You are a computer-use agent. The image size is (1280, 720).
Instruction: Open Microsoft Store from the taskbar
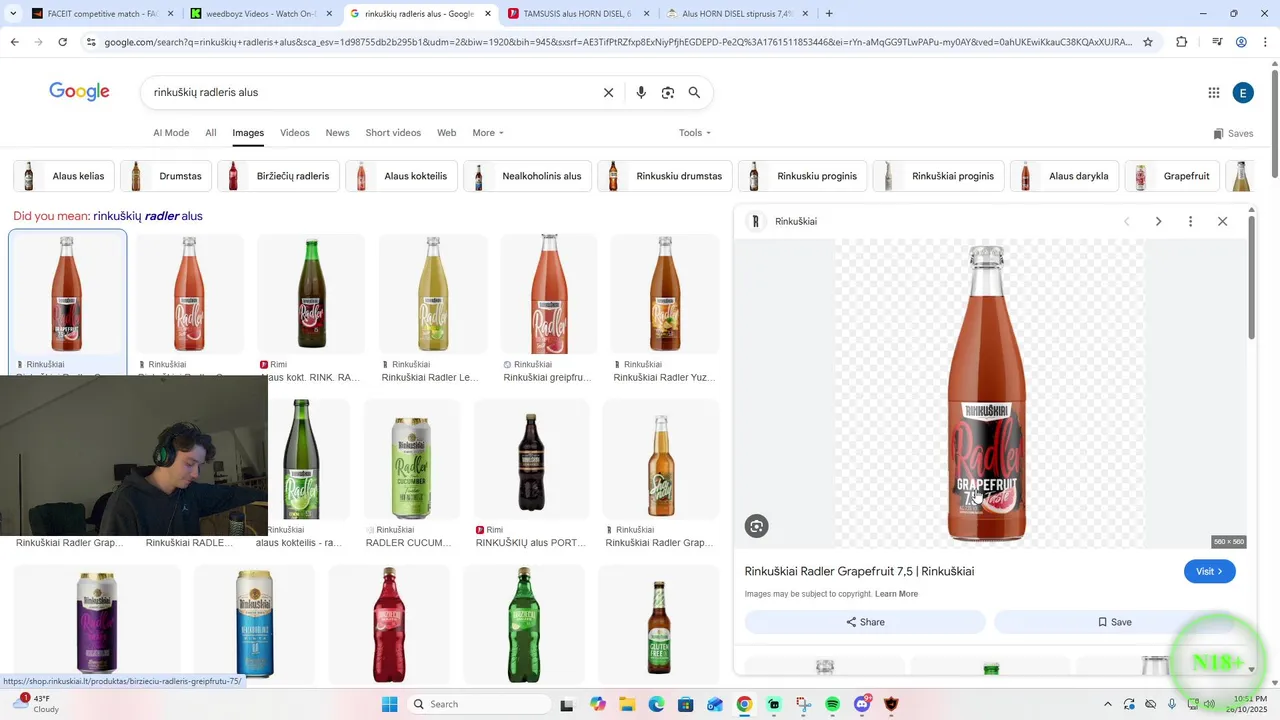(x=686, y=704)
